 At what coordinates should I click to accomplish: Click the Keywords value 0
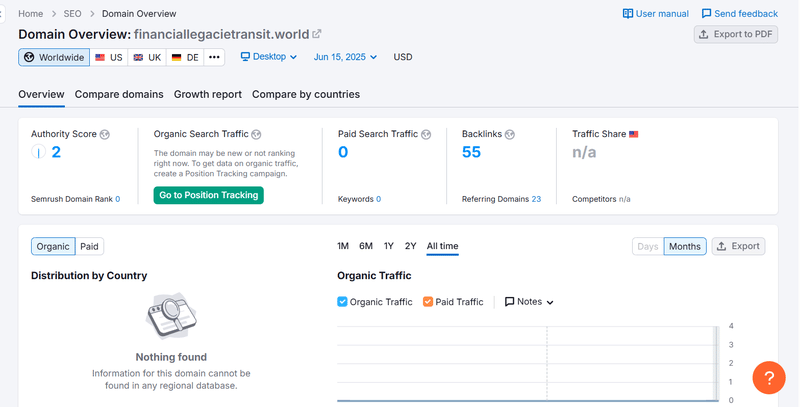point(379,199)
